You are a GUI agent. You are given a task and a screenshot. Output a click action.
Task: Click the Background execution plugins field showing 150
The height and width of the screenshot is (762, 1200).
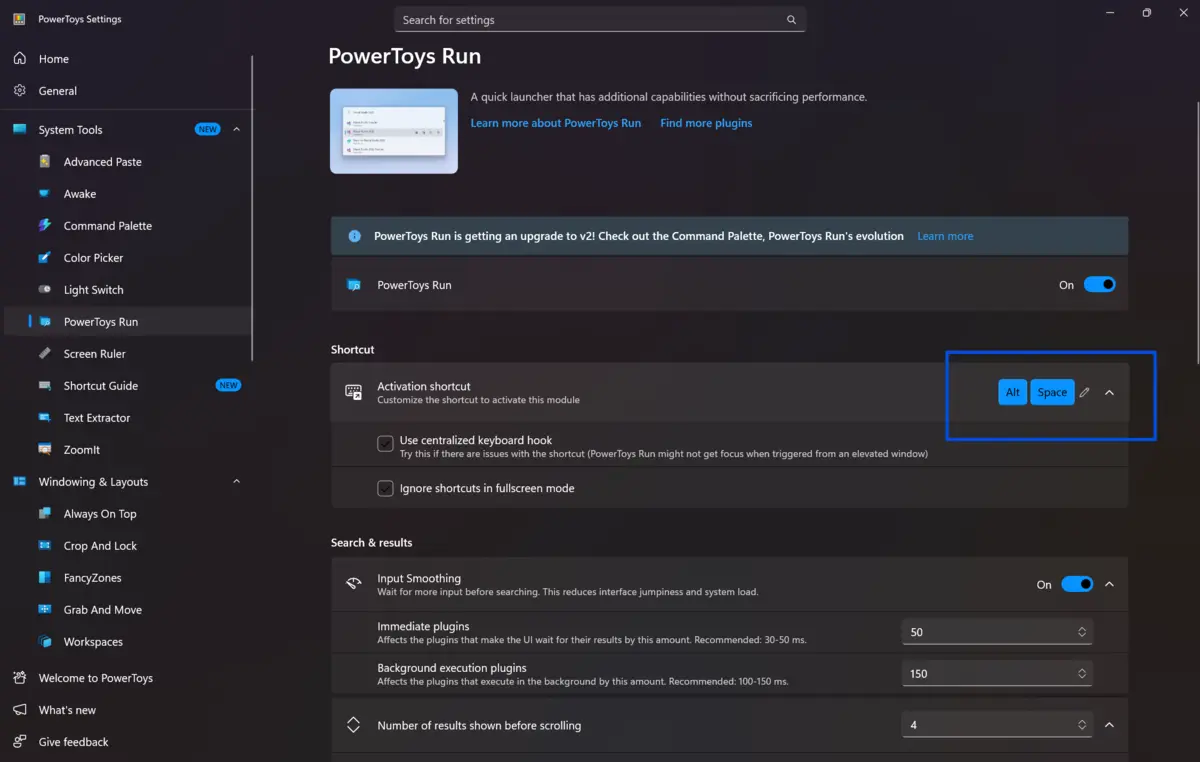click(x=997, y=674)
